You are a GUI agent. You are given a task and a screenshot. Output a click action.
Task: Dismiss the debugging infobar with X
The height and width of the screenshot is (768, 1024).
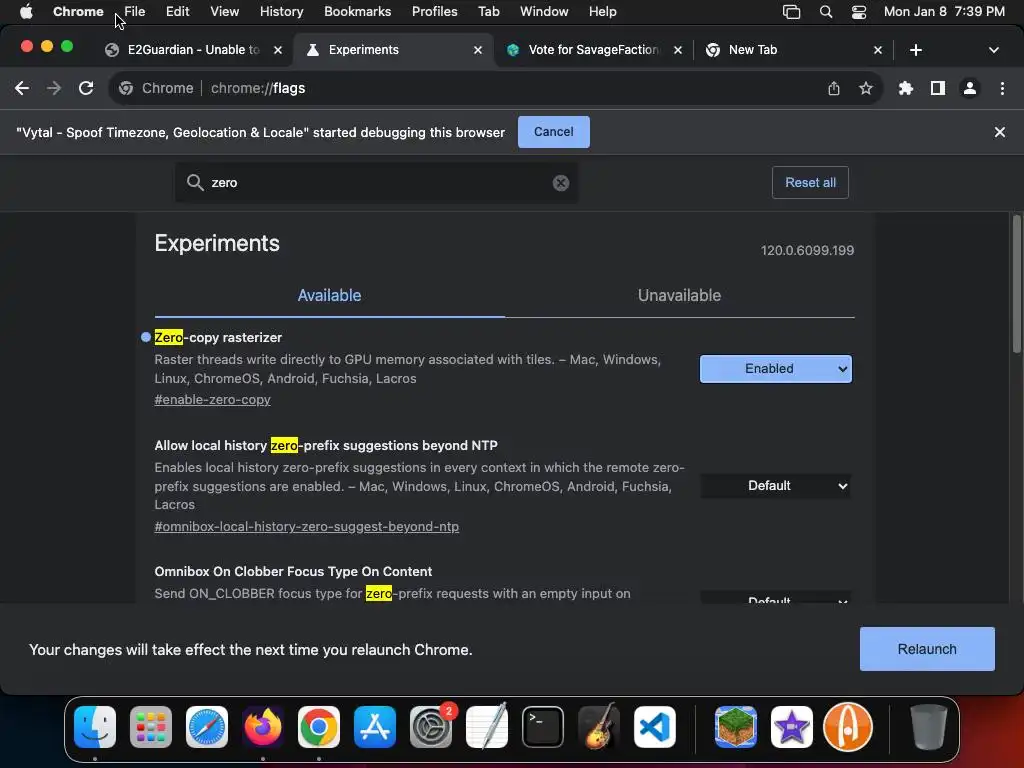click(999, 132)
